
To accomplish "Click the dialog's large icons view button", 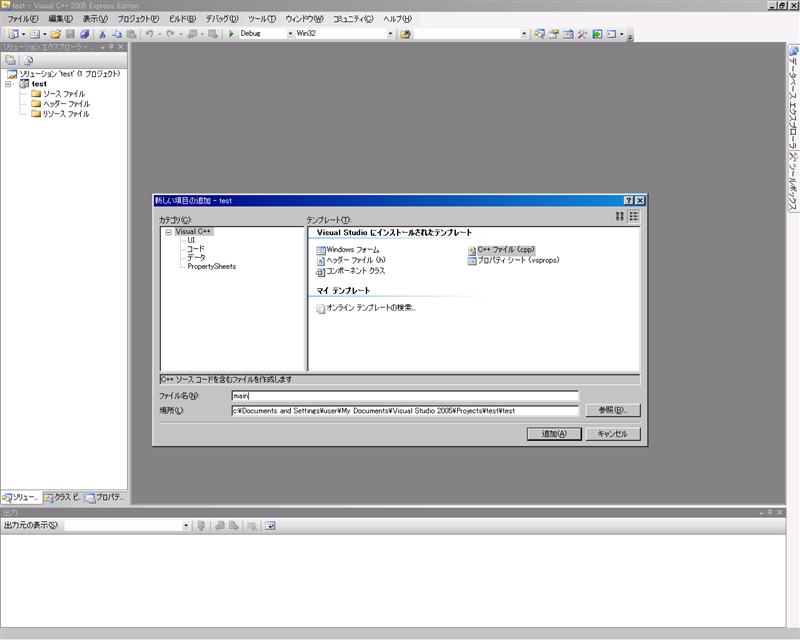I will coord(619,216).
